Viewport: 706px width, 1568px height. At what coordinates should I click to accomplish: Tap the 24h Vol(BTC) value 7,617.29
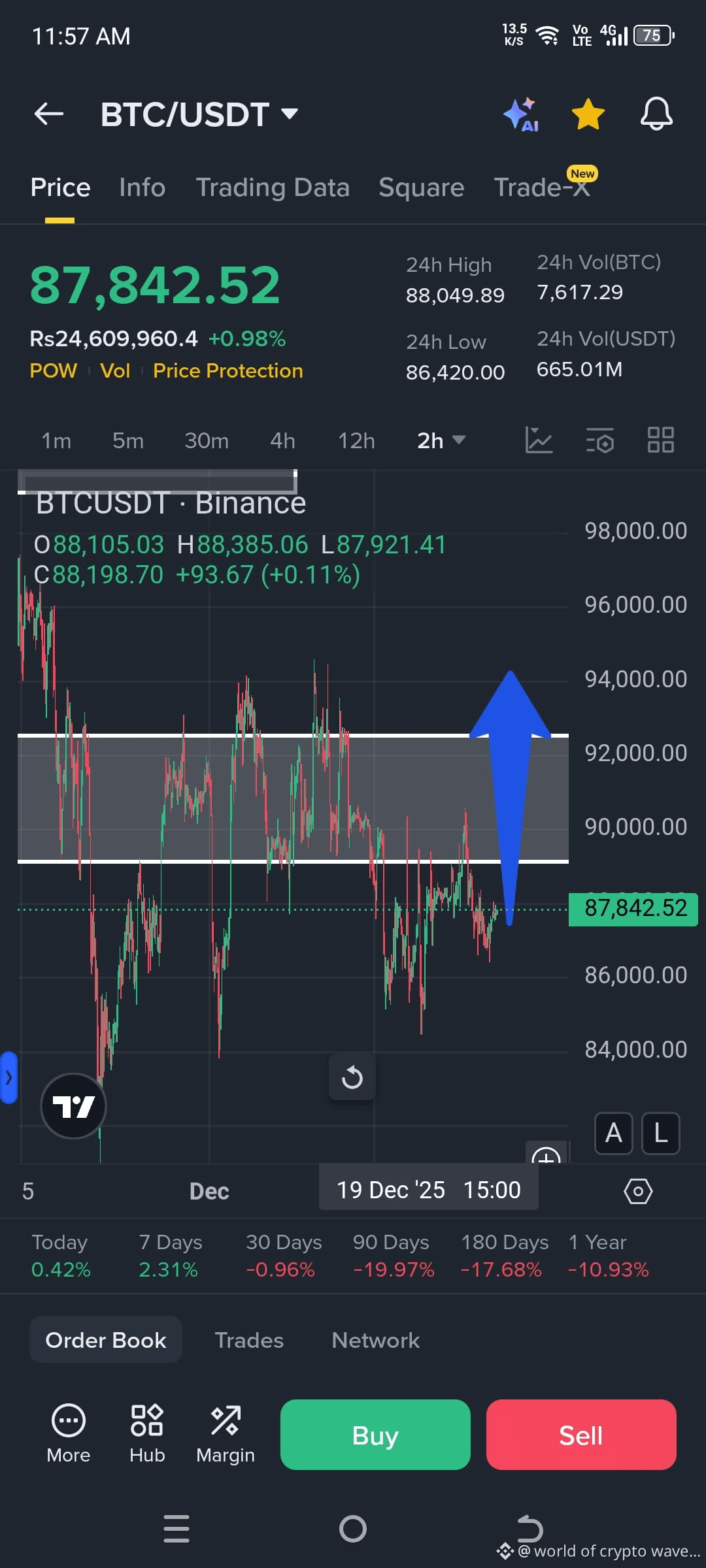(x=580, y=292)
